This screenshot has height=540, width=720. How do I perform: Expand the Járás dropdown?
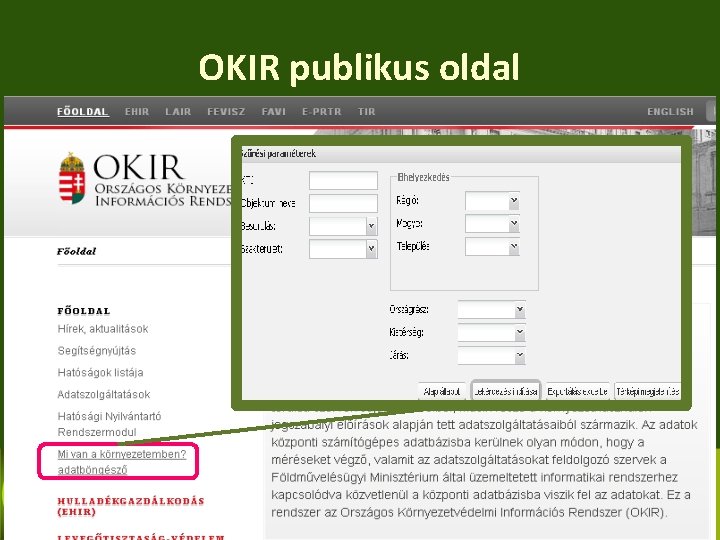pyautogui.click(x=519, y=355)
